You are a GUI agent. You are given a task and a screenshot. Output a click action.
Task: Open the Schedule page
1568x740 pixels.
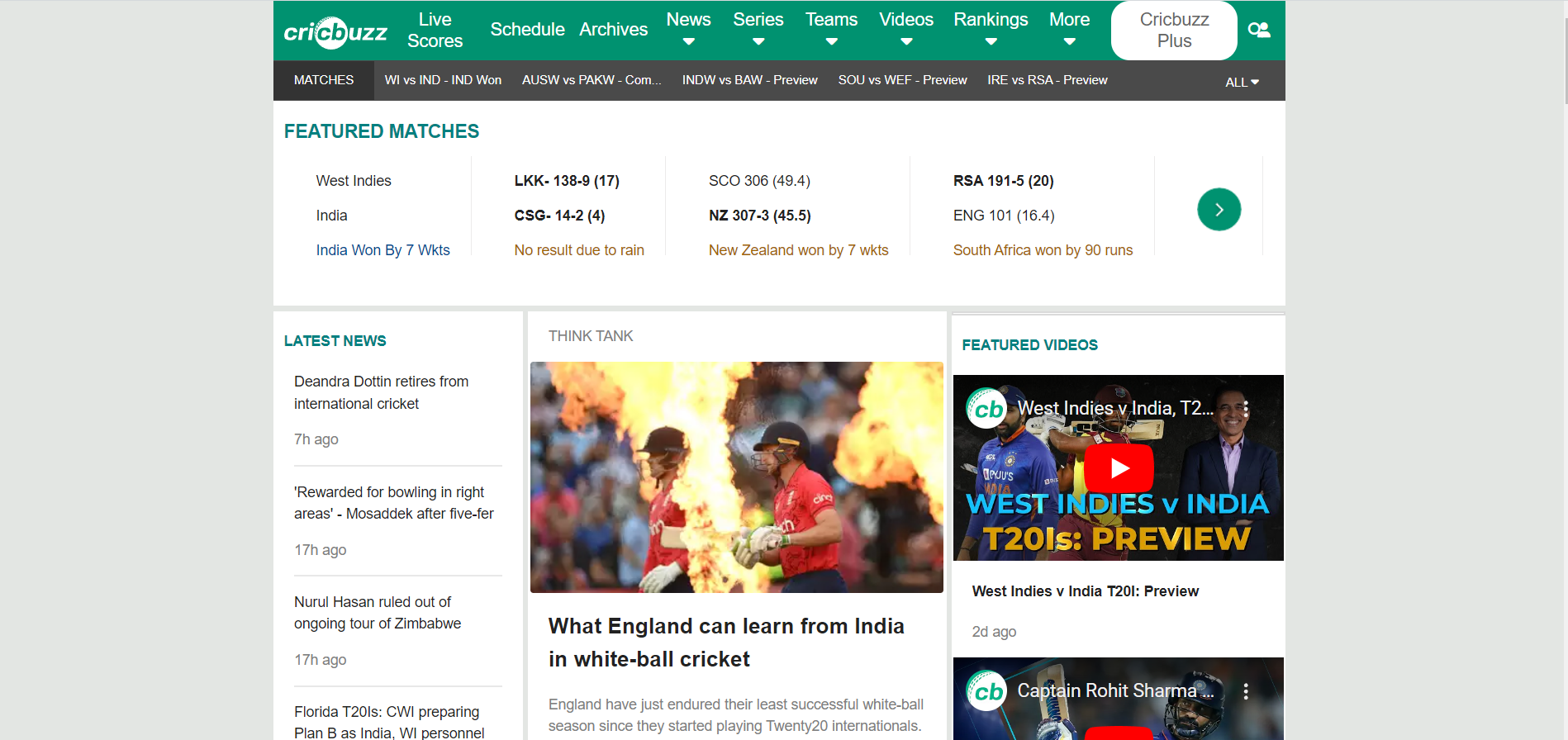[527, 30]
